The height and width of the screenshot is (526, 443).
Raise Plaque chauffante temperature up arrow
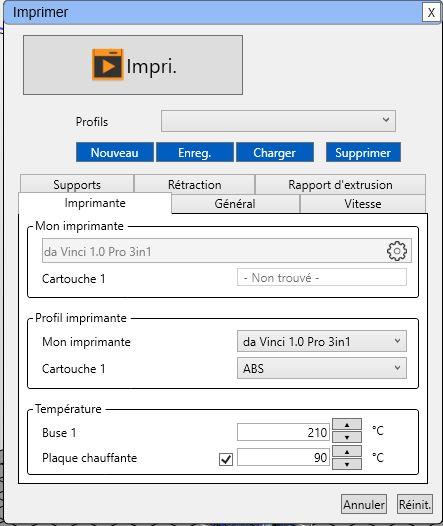pyautogui.click(x=347, y=452)
